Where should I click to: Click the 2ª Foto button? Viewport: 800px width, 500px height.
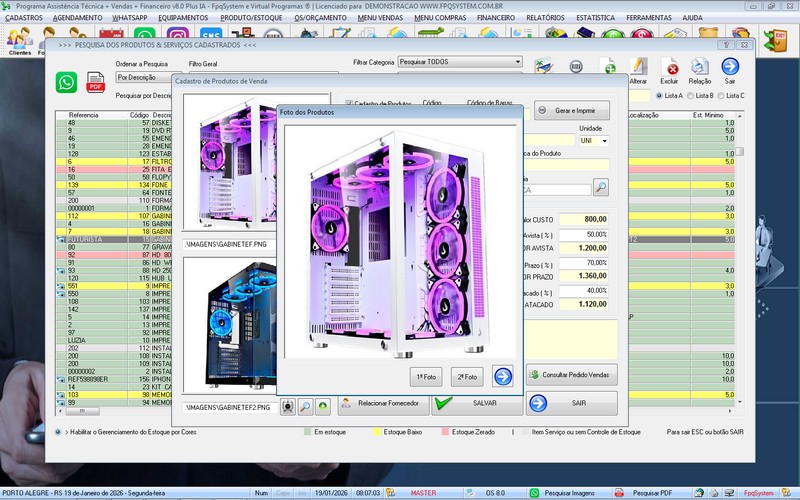(x=466, y=376)
